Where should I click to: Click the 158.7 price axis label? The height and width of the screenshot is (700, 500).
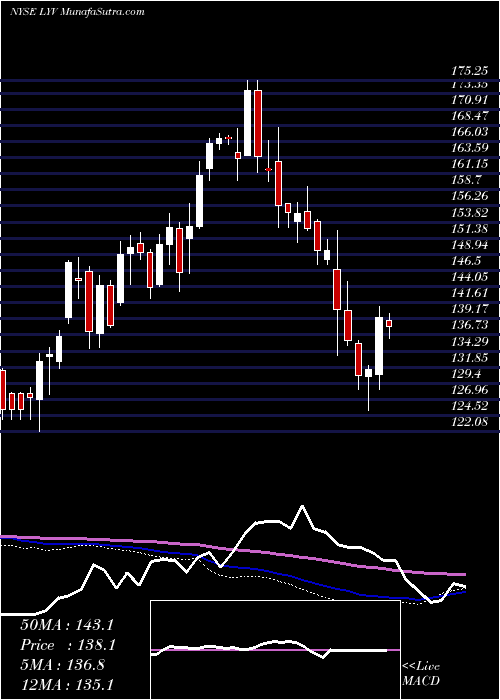(x=466, y=180)
